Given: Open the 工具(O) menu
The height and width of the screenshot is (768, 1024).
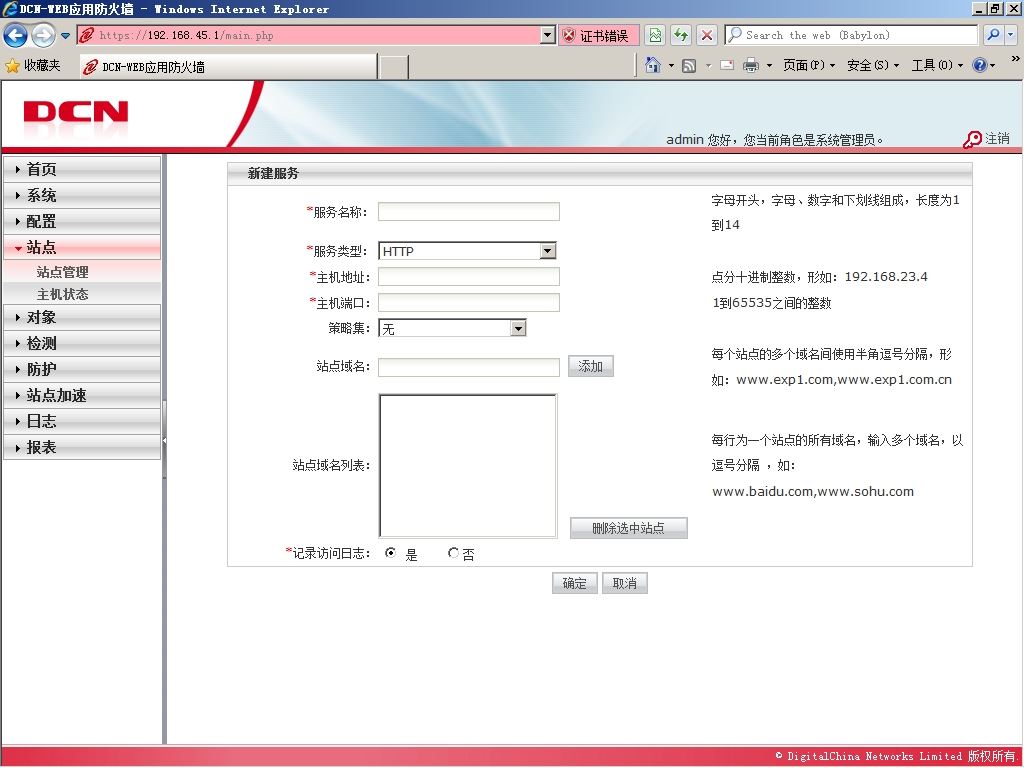Looking at the screenshot, I should click(x=937, y=65).
